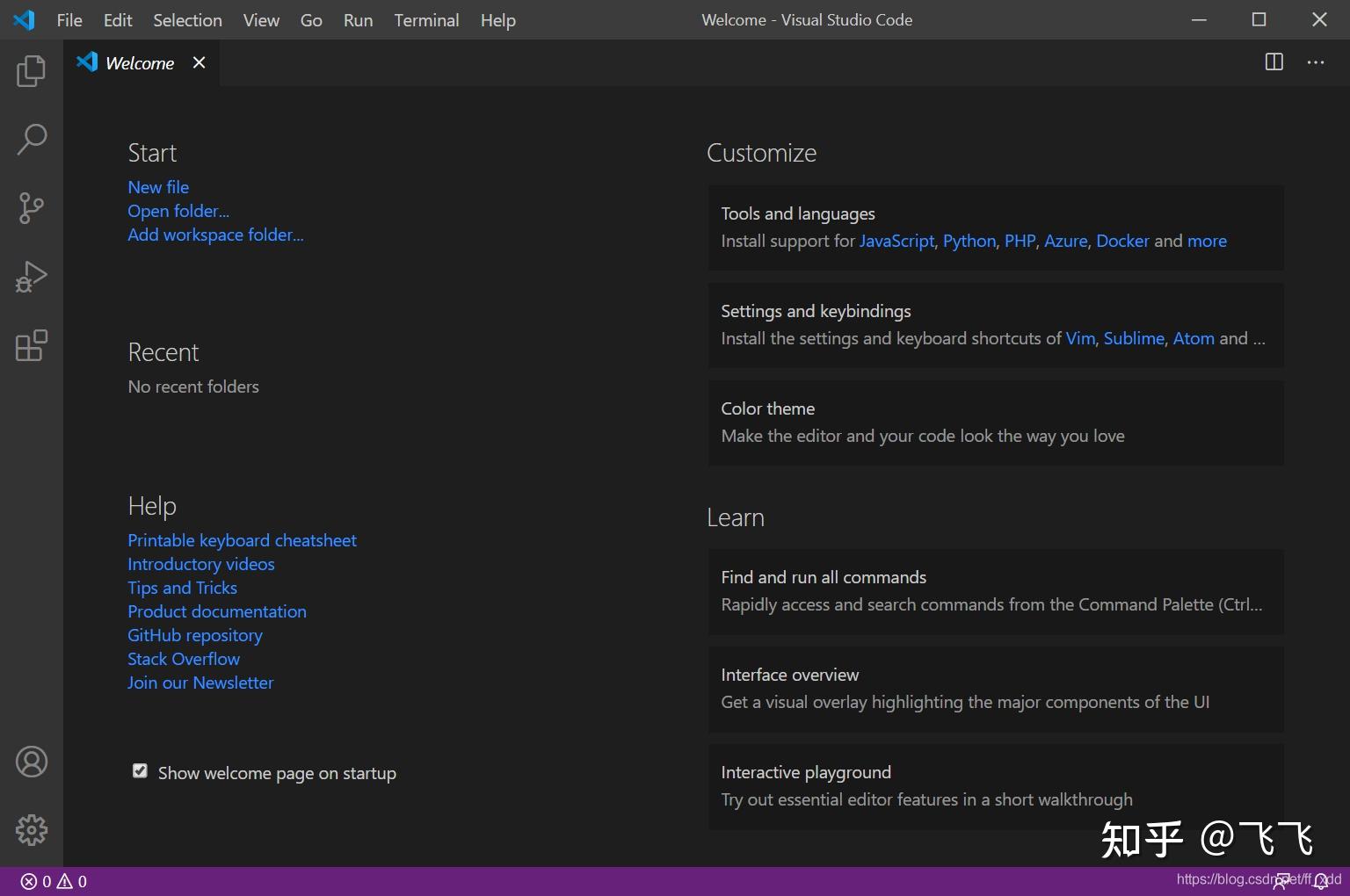Open the Source Control view
The image size is (1350, 896).
pyautogui.click(x=32, y=208)
